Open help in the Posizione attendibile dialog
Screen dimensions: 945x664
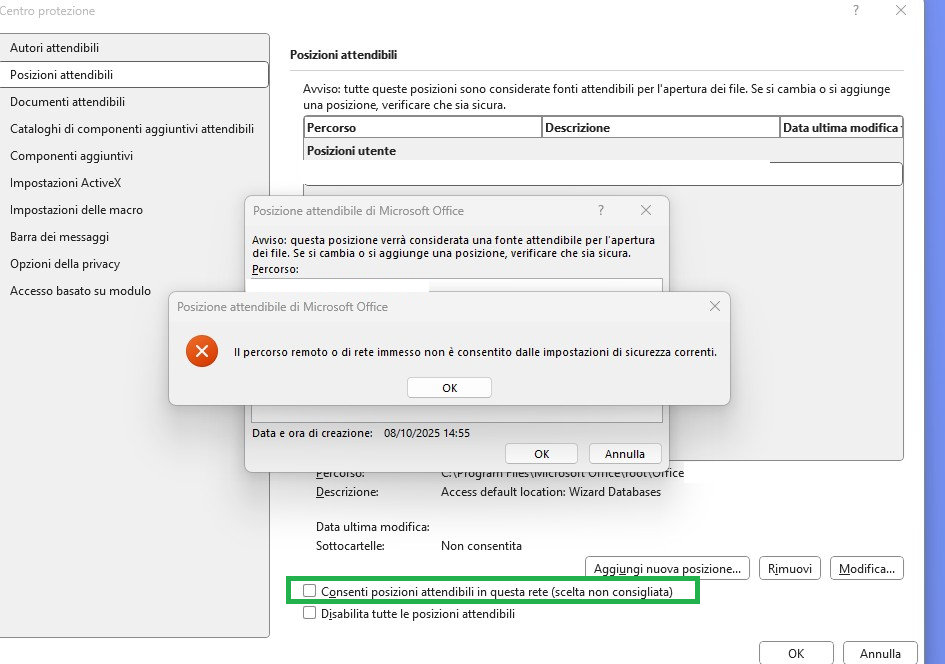pyautogui.click(x=601, y=210)
